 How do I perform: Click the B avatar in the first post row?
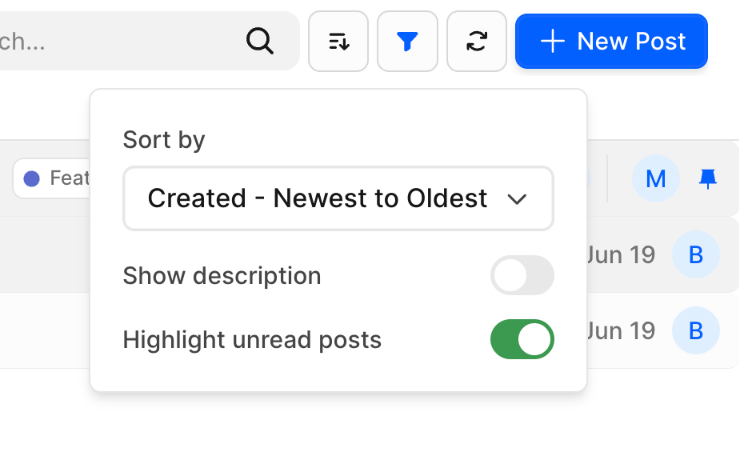695,254
